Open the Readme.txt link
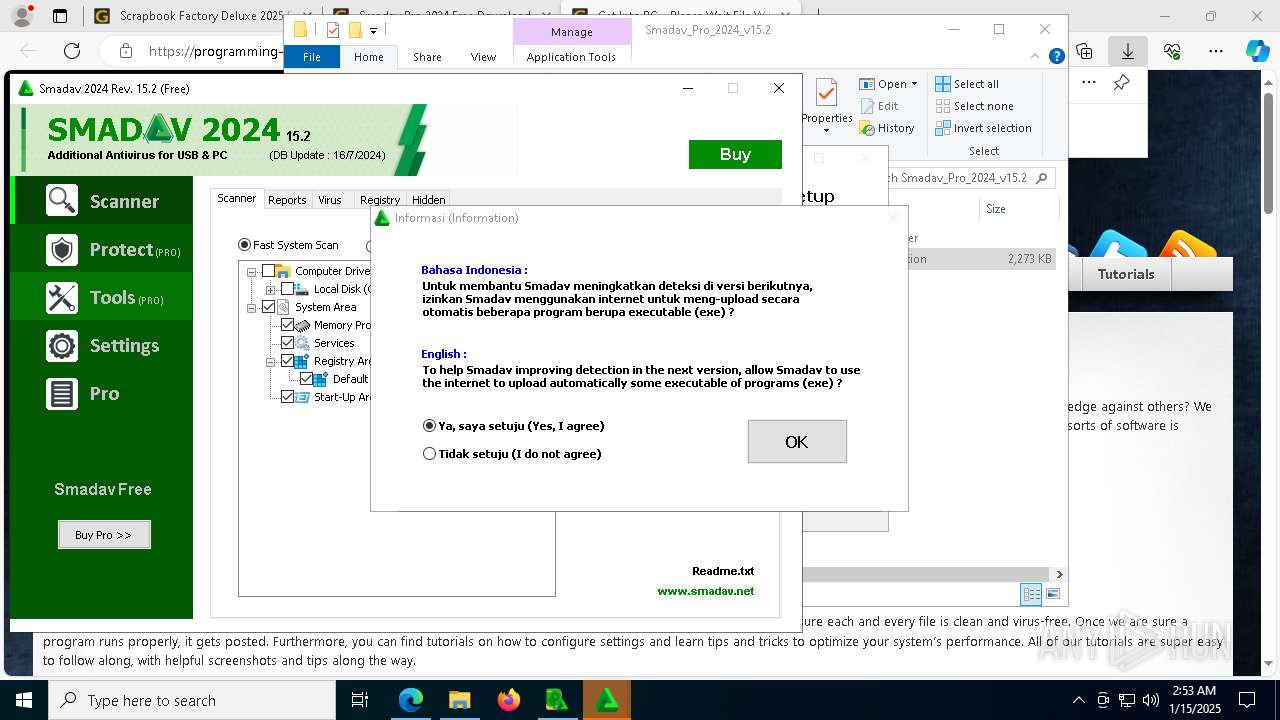 723,571
